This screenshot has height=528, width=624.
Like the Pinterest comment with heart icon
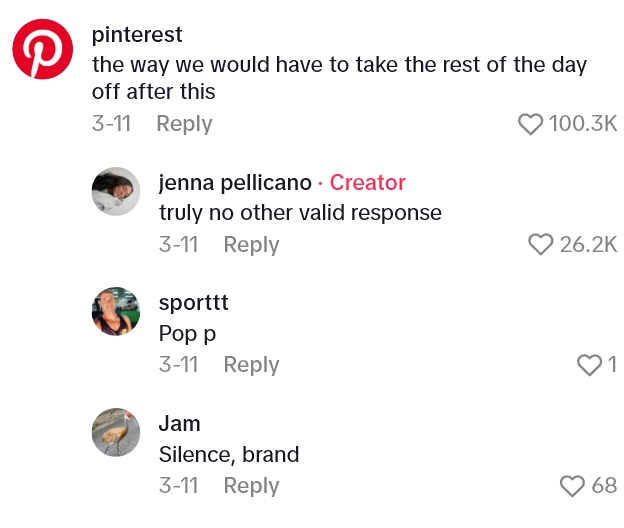click(x=530, y=124)
